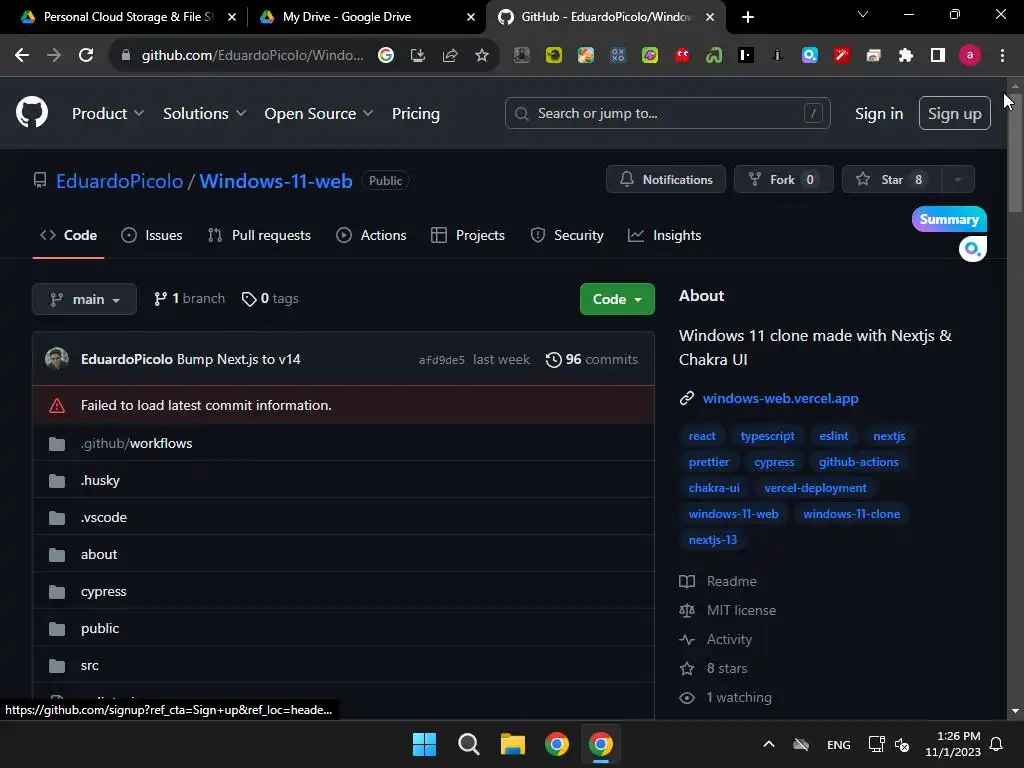1024x768 pixels.
Task: Open windows-web.vercel.app link
Action: 780,398
